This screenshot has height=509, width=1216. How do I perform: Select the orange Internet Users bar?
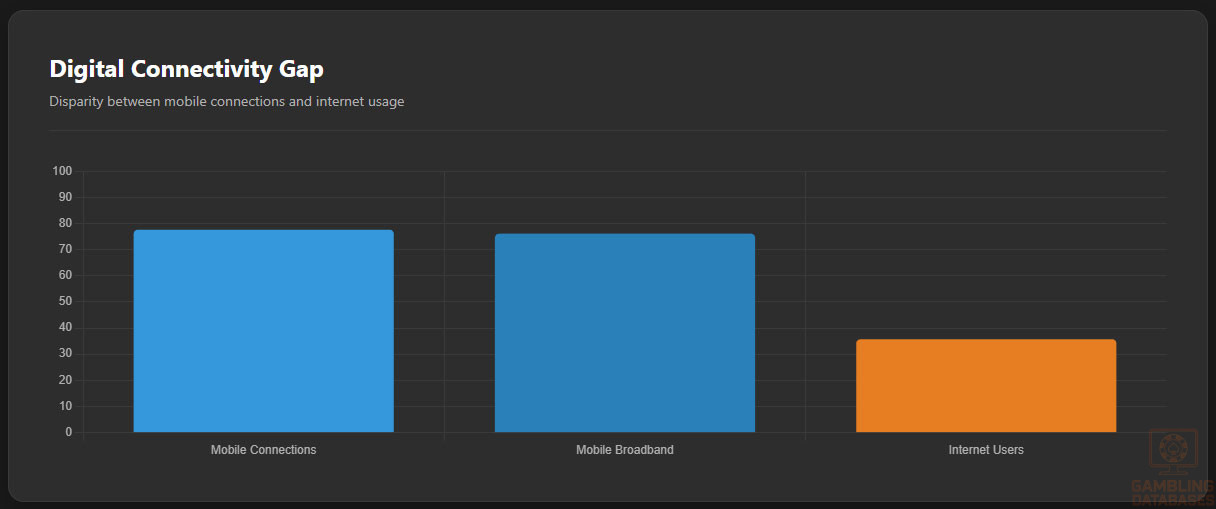point(985,386)
